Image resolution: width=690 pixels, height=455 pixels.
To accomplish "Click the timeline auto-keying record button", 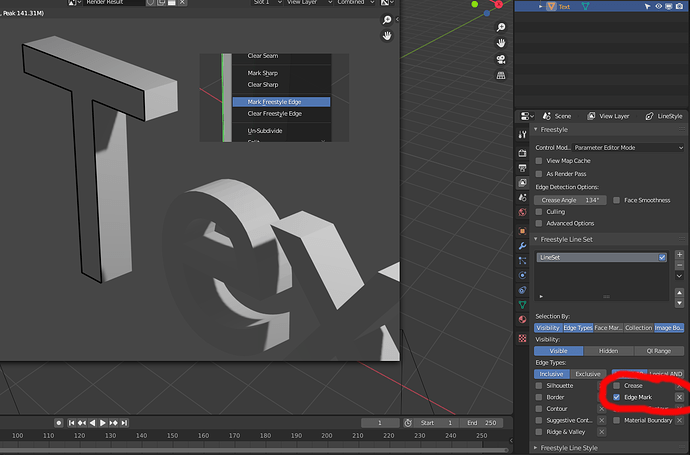I will 59,423.
